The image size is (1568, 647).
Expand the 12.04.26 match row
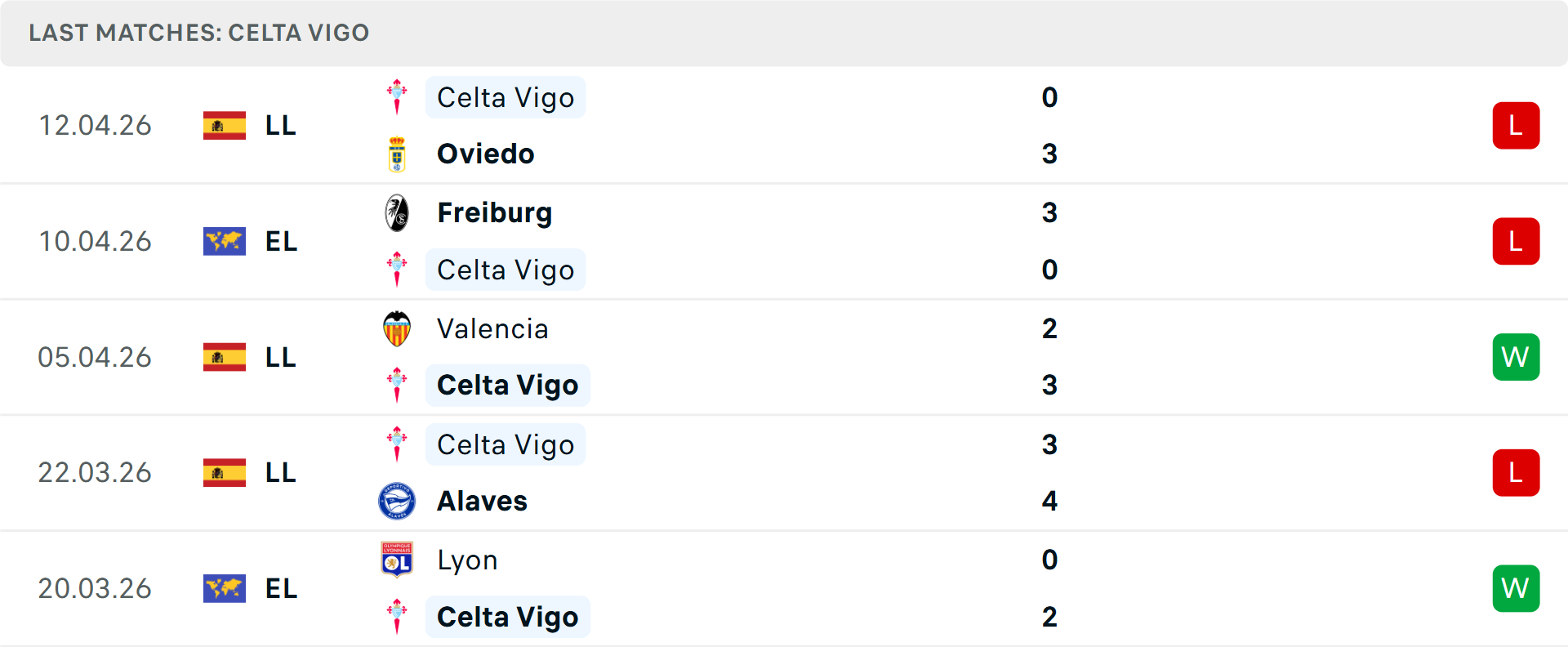[x=784, y=125]
